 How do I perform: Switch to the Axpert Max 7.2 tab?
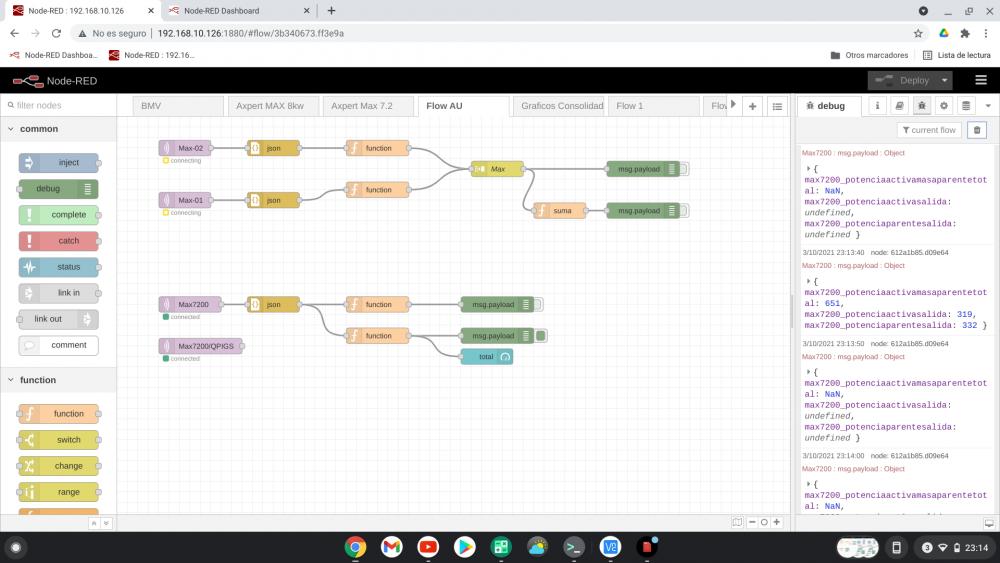[369, 106]
